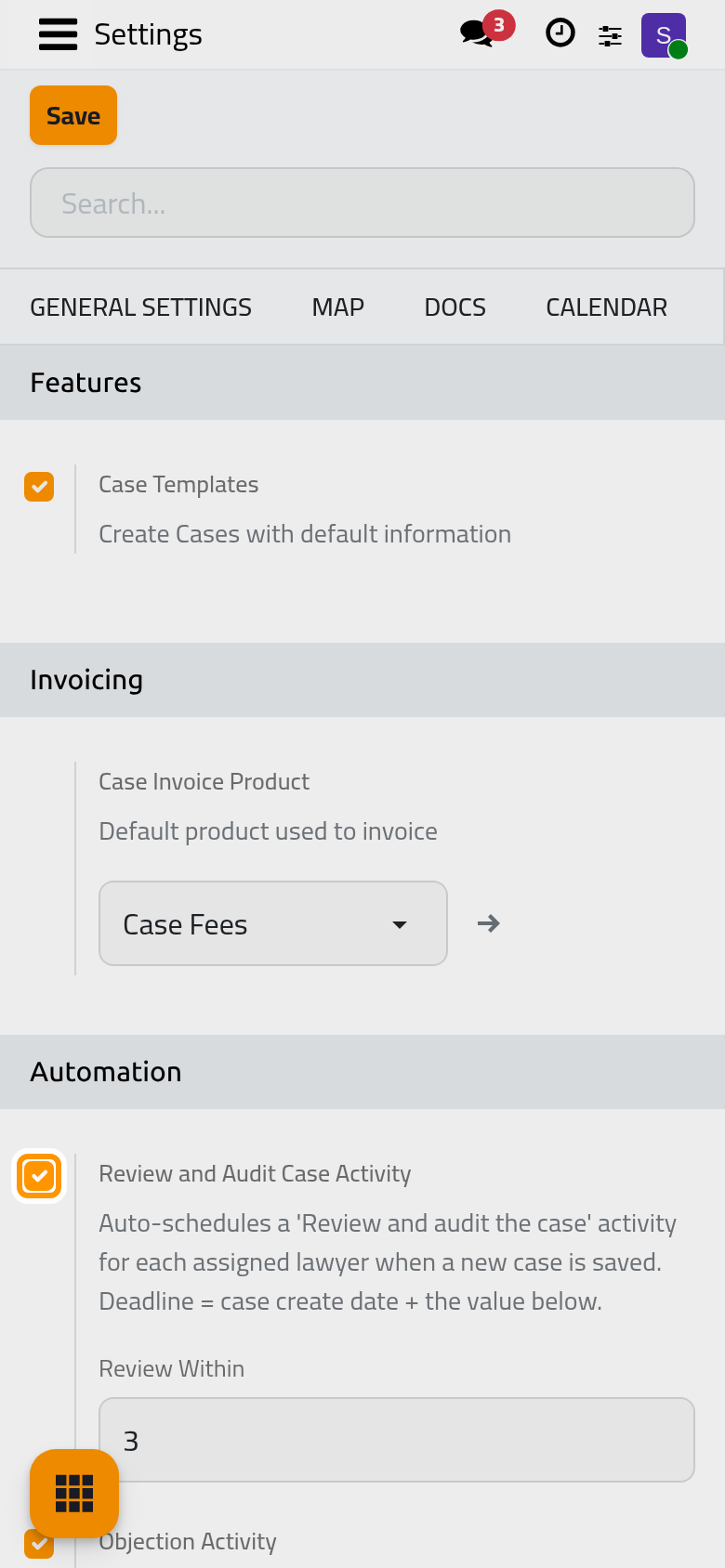
Task: Select the Automation section heading
Action: (106, 1072)
